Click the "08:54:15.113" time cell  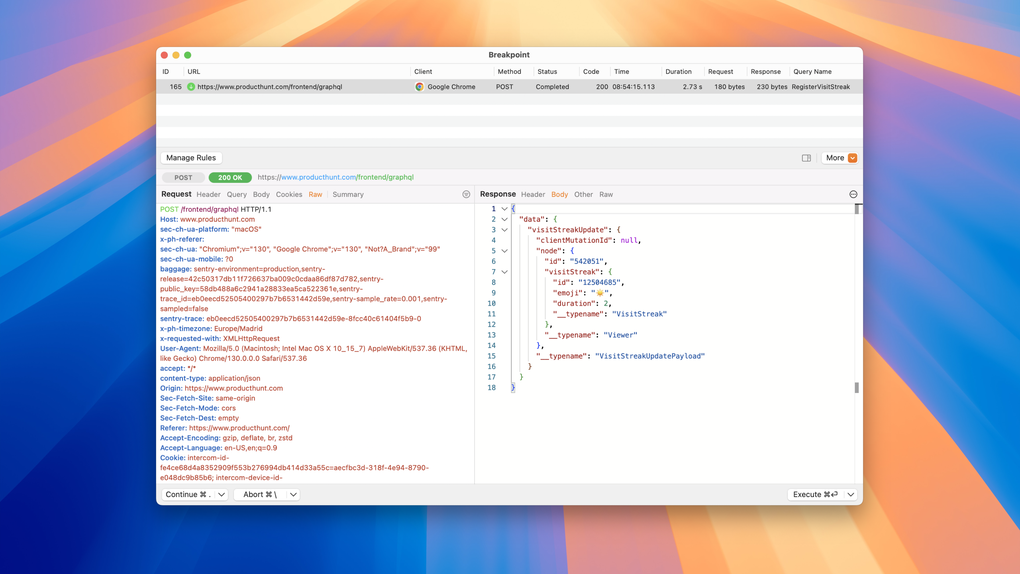pos(633,87)
